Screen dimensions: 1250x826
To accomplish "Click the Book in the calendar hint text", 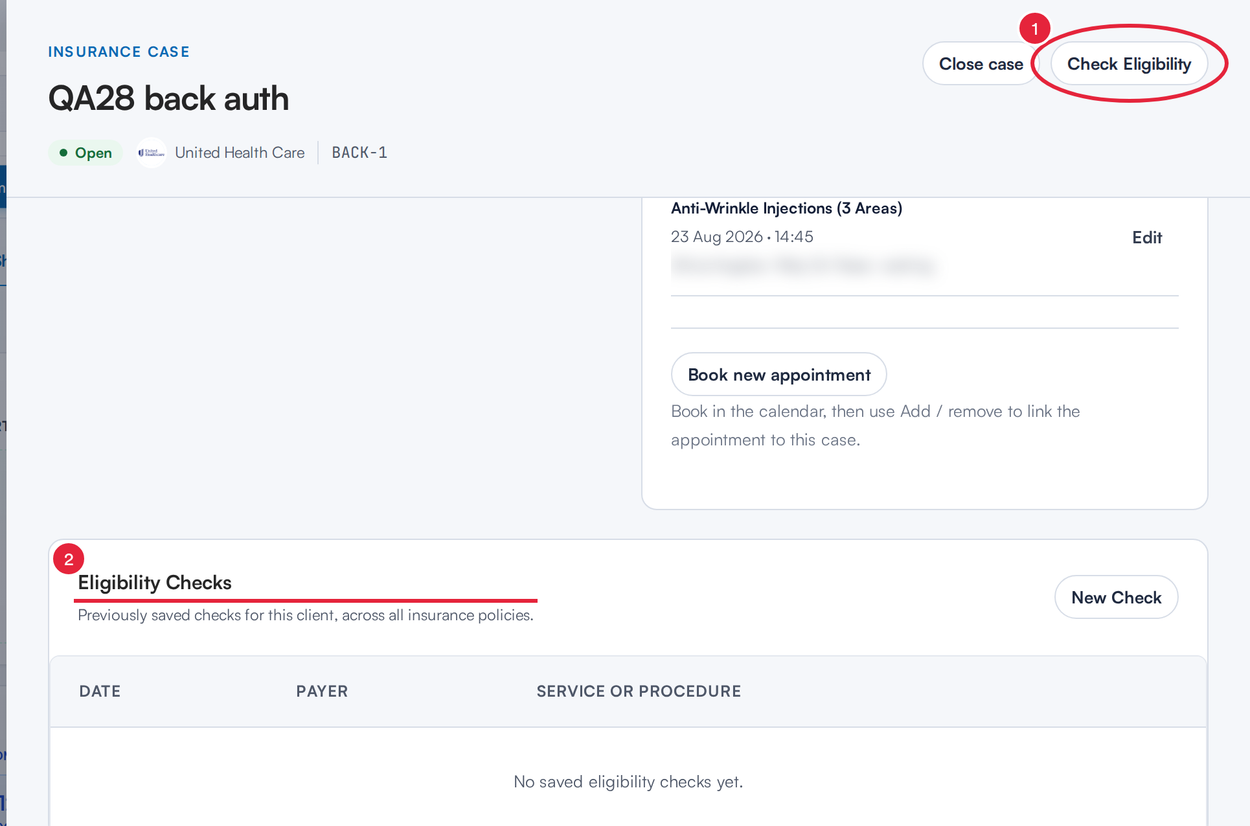I will 875,425.
